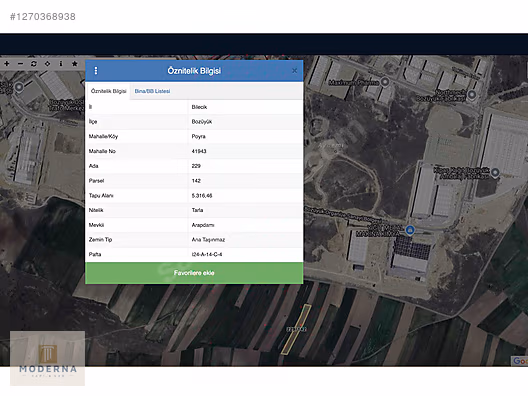Click the 5.316,46 Tapu Alanı value

pyautogui.click(x=202, y=196)
